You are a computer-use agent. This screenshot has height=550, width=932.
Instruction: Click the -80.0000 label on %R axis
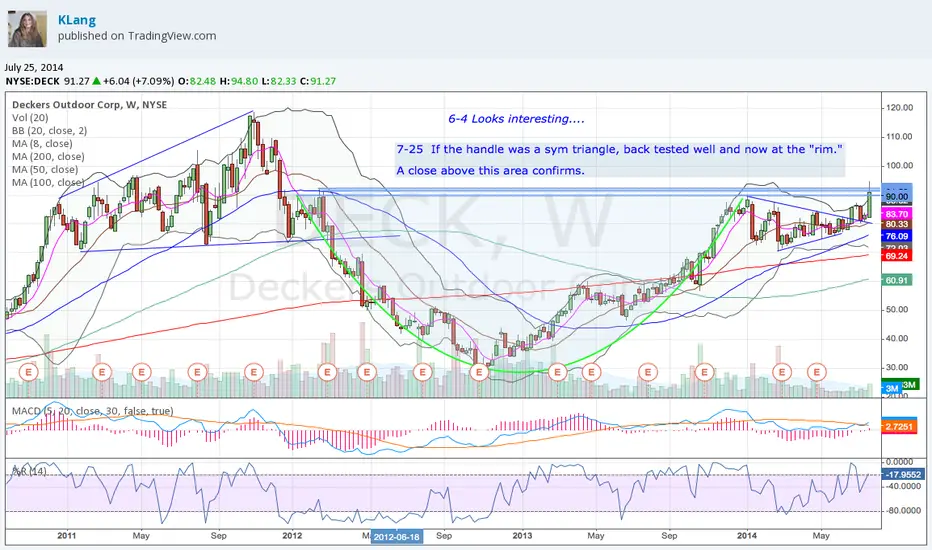coord(902,511)
